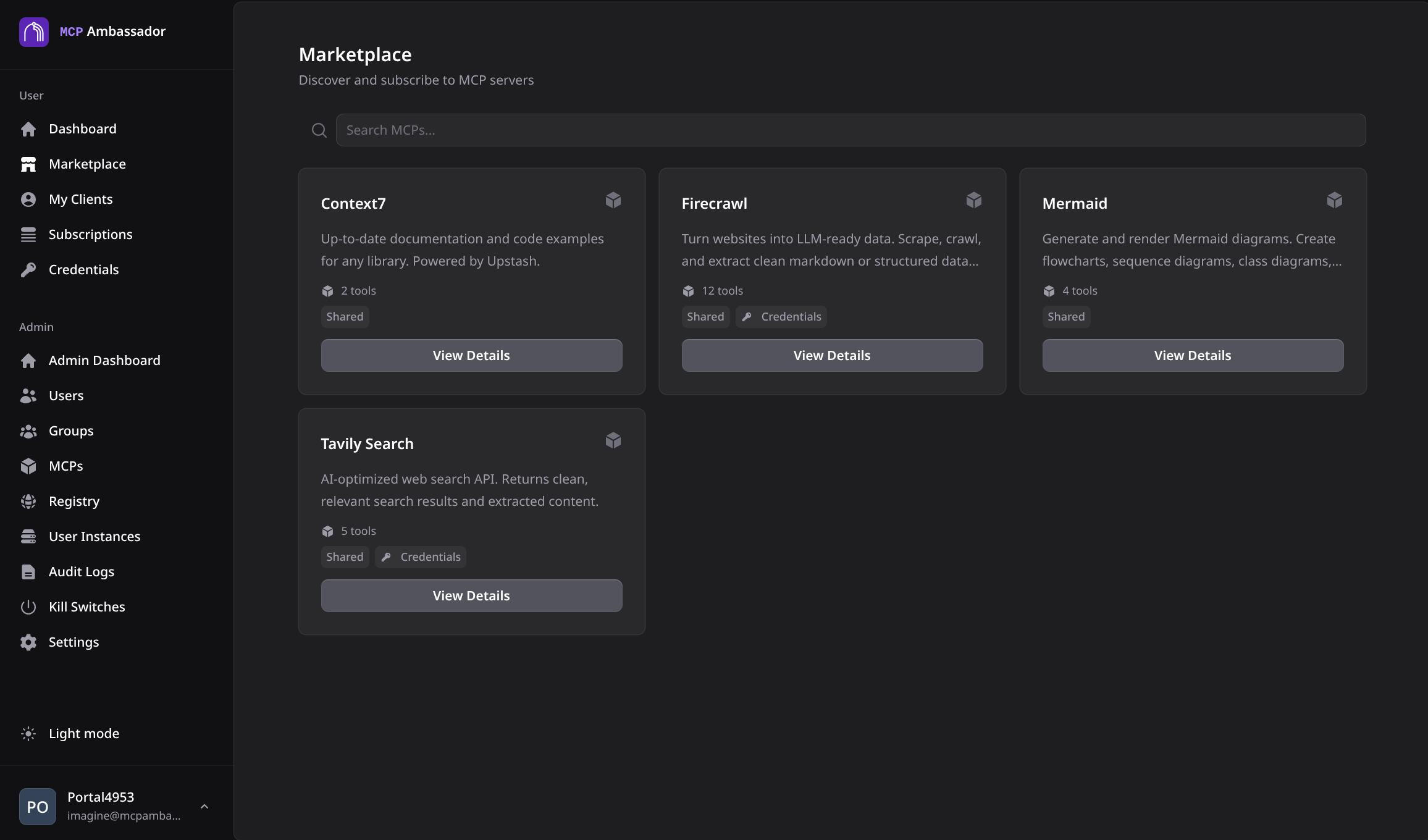1428x840 pixels.
Task: View Details for Context7
Action: (471, 356)
